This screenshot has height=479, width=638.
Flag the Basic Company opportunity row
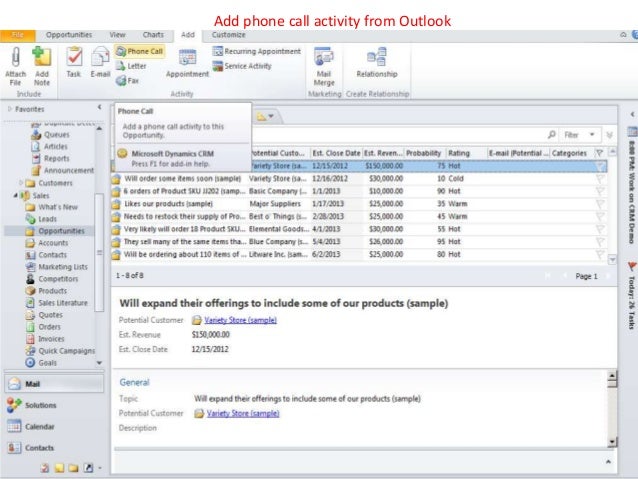click(600, 191)
